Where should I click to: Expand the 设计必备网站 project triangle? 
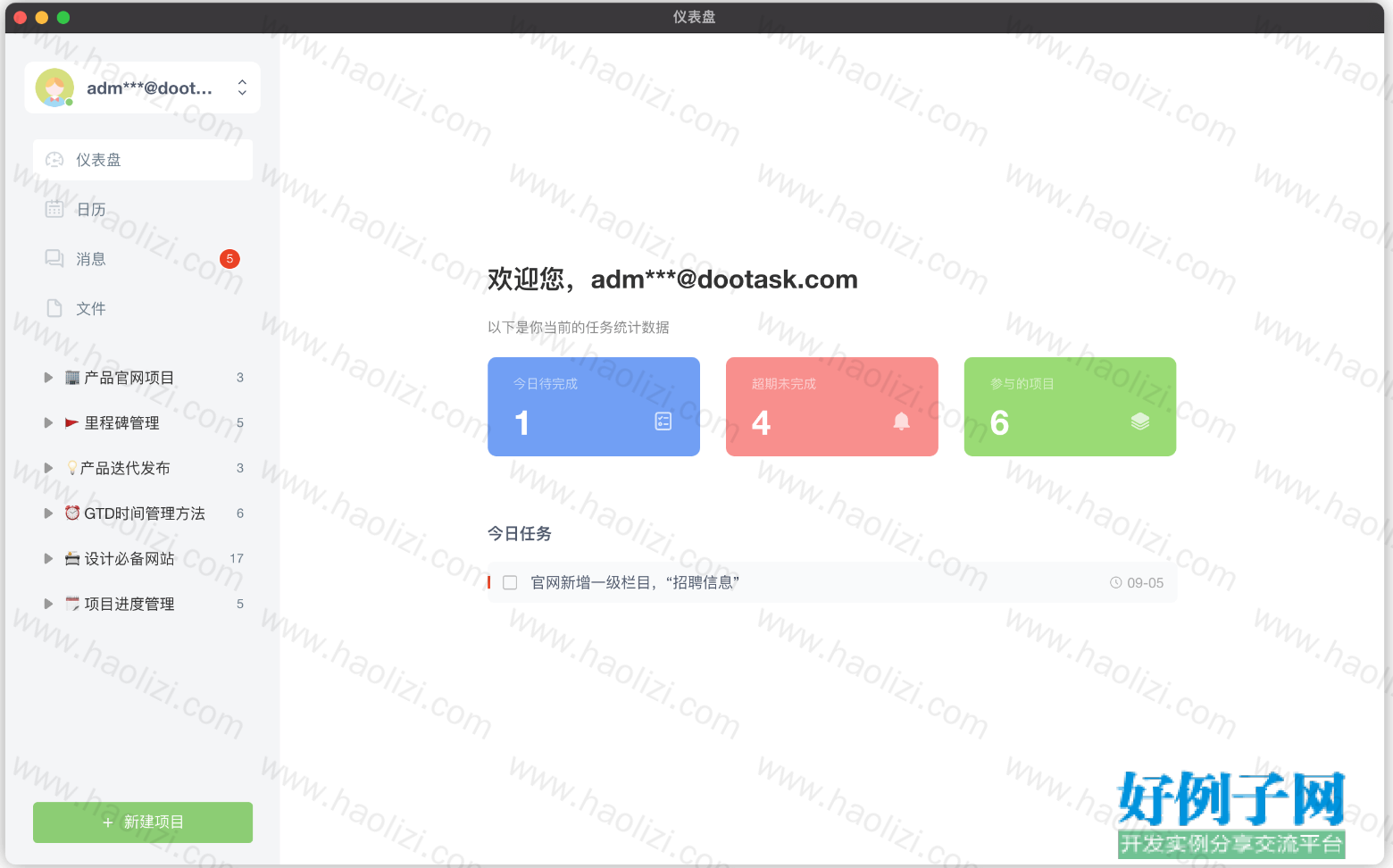click(x=48, y=559)
